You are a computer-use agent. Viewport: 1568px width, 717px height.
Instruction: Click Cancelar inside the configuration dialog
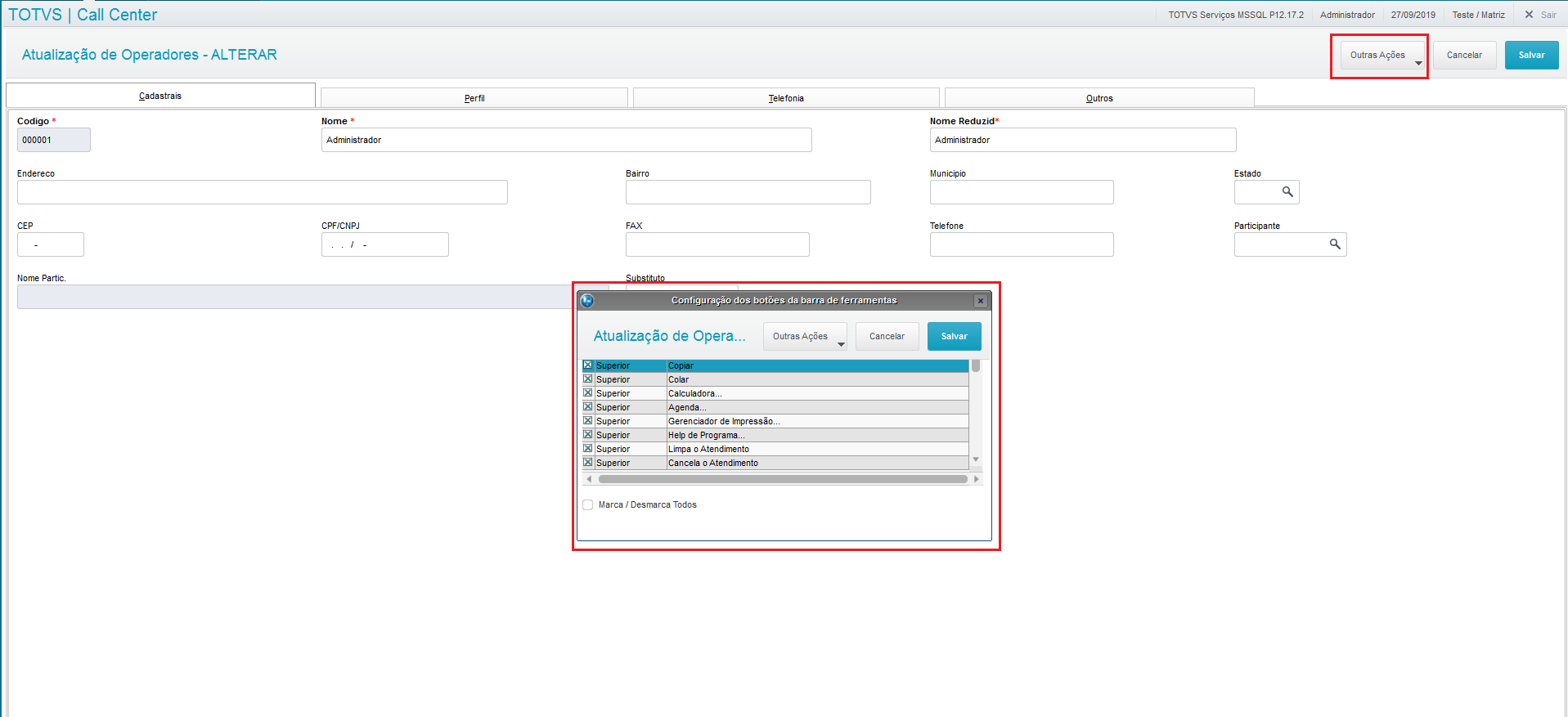887,337
